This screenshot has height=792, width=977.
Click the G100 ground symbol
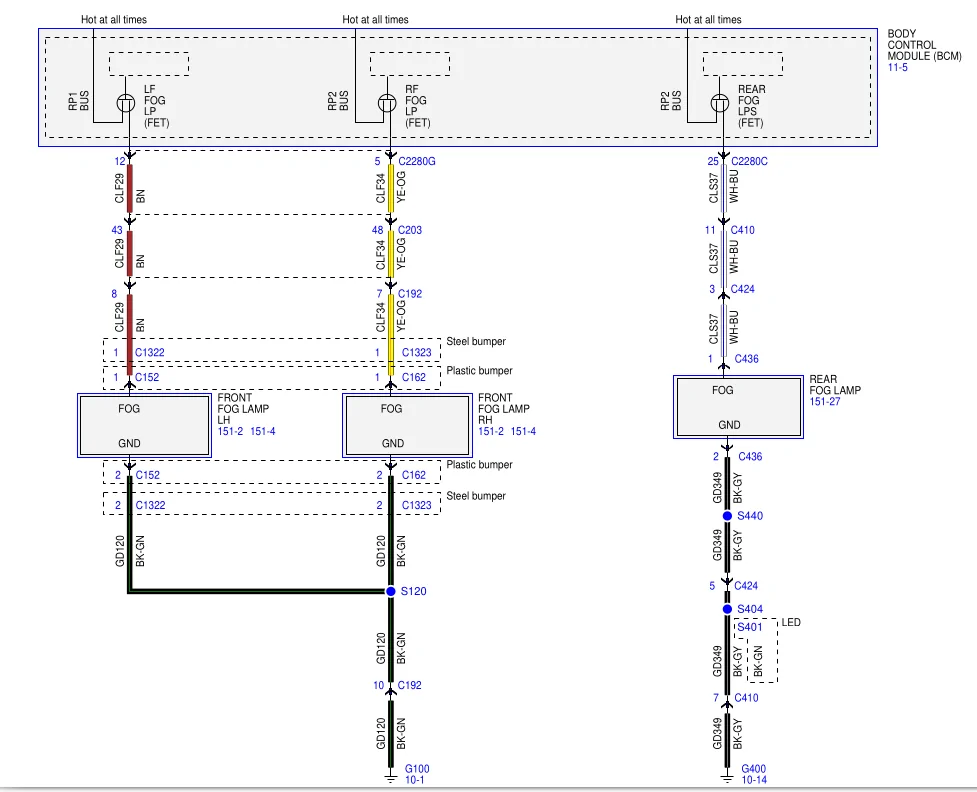tap(391, 779)
